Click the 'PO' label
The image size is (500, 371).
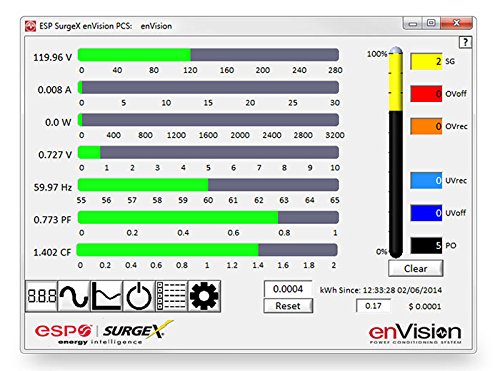[x=451, y=245]
